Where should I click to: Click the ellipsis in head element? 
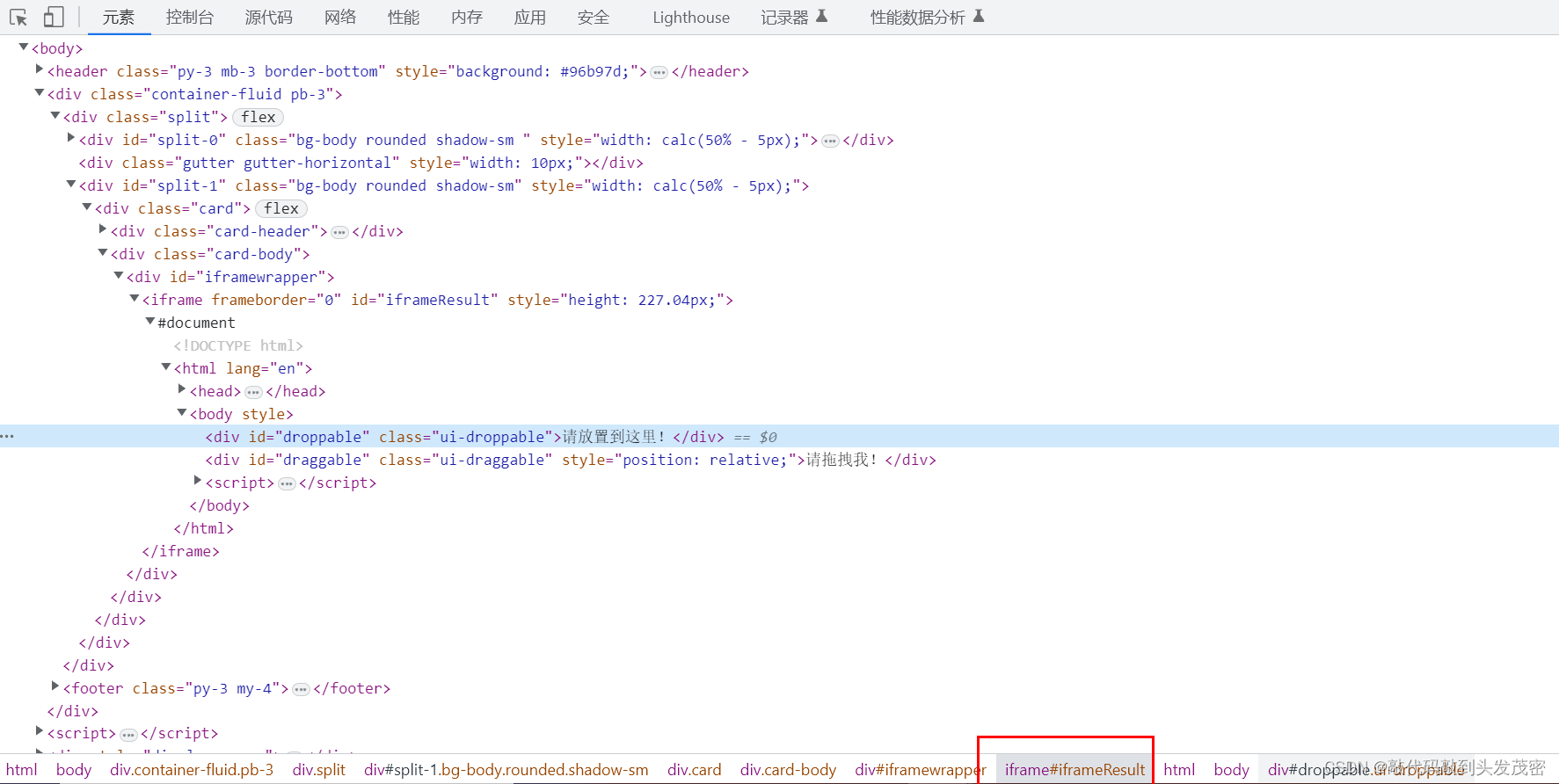pos(253,392)
